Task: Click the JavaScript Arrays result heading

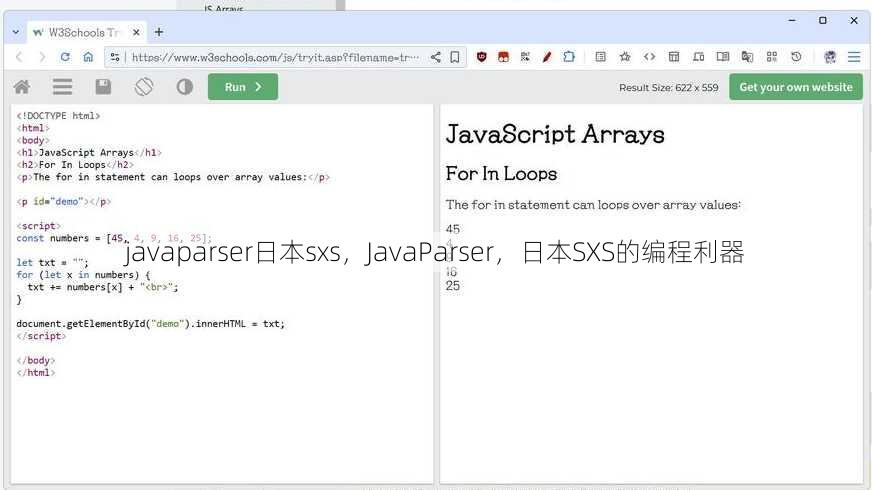Action: tap(555, 135)
